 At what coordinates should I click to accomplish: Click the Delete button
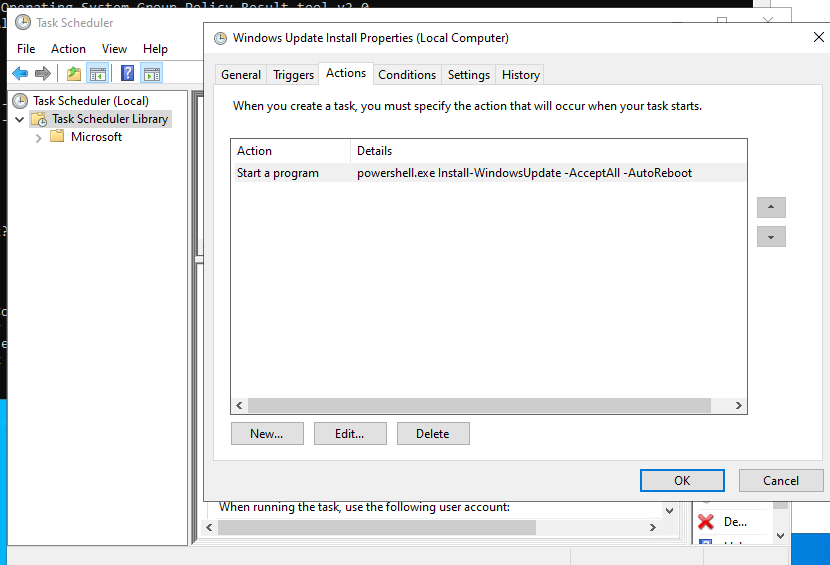click(x=433, y=434)
